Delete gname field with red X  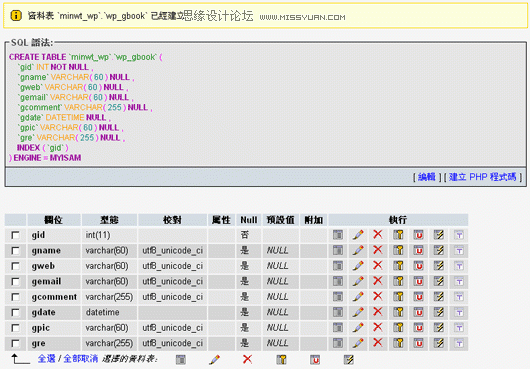click(378, 250)
